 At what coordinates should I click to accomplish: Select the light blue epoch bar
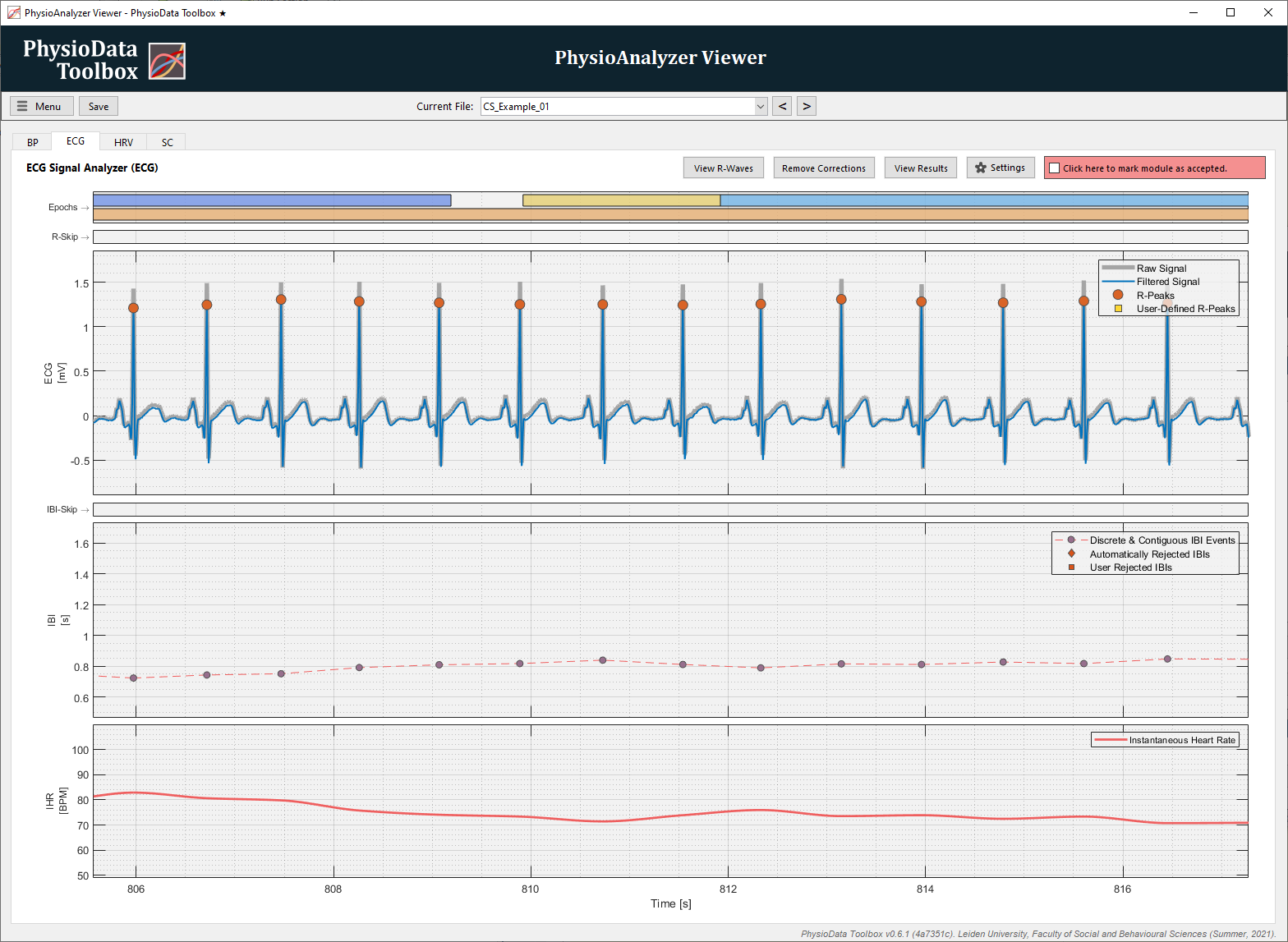(x=984, y=200)
